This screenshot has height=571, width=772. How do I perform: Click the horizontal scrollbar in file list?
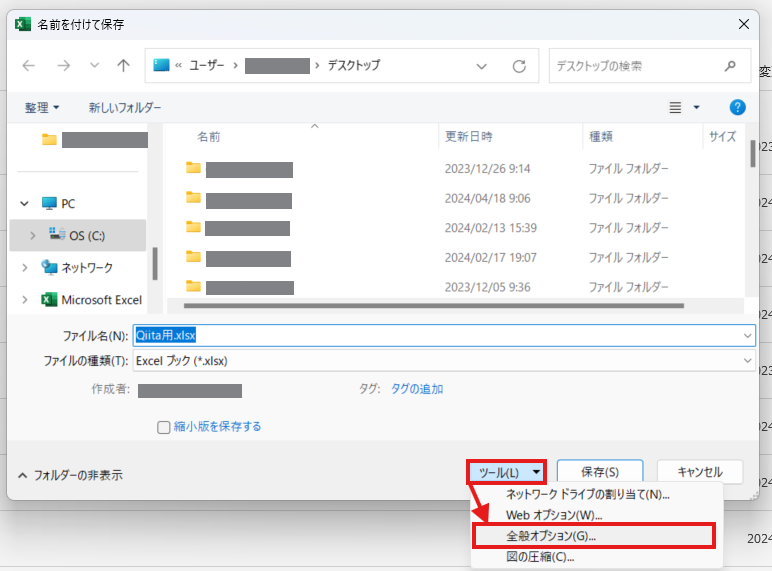point(434,306)
